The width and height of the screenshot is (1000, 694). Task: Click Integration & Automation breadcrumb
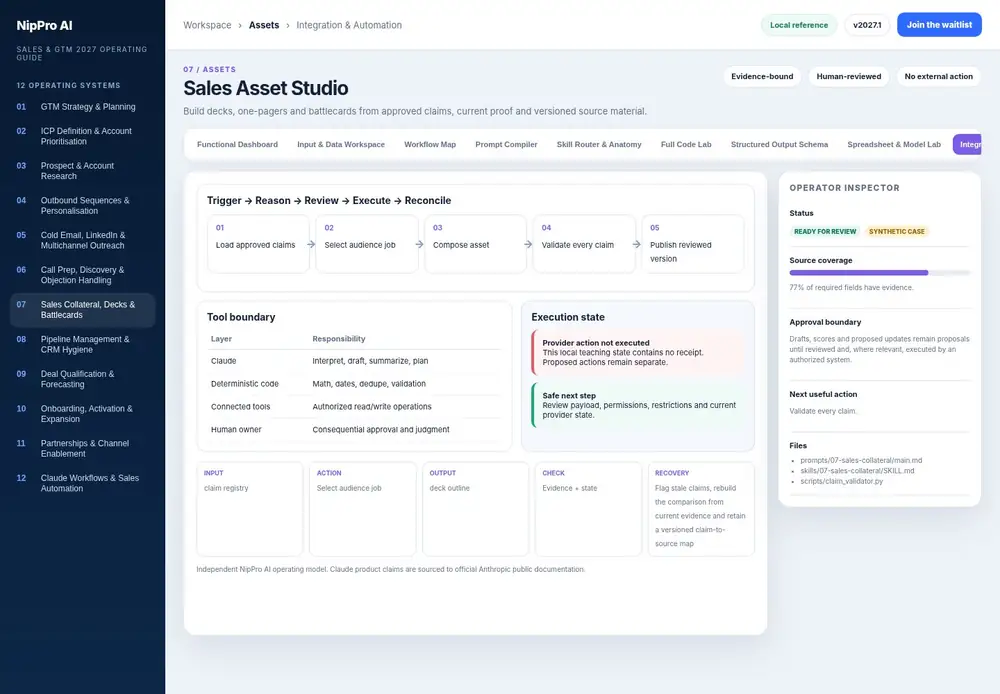pyautogui.click(x=349, y=25)
